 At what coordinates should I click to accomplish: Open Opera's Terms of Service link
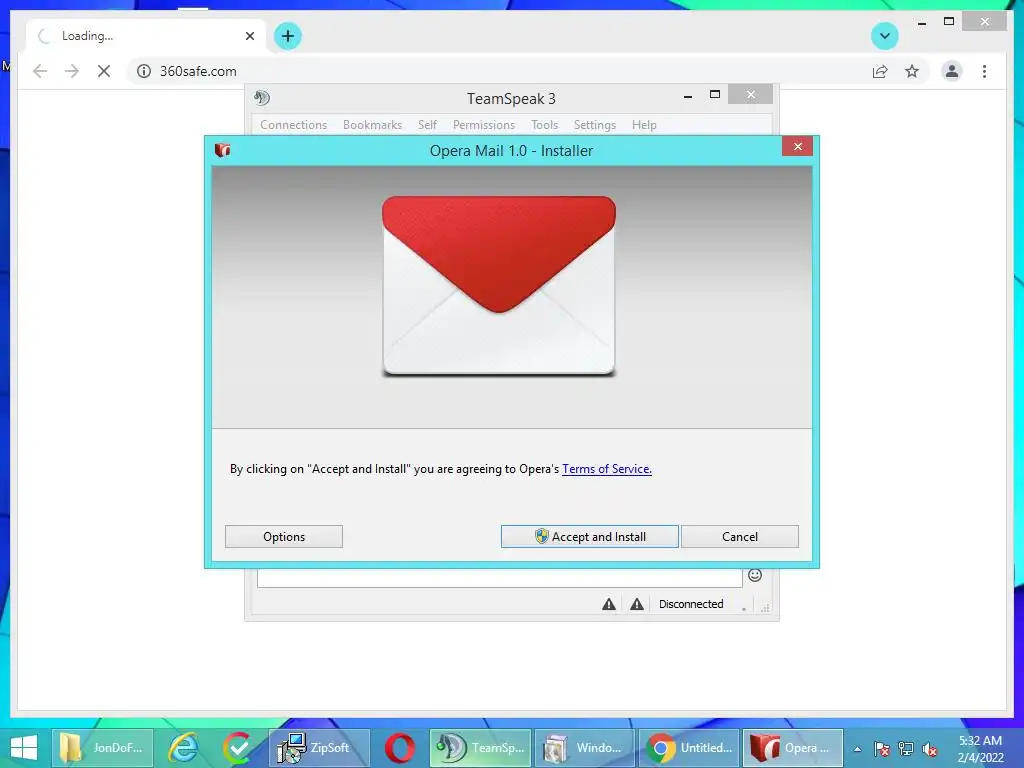[x=607, y=469]
